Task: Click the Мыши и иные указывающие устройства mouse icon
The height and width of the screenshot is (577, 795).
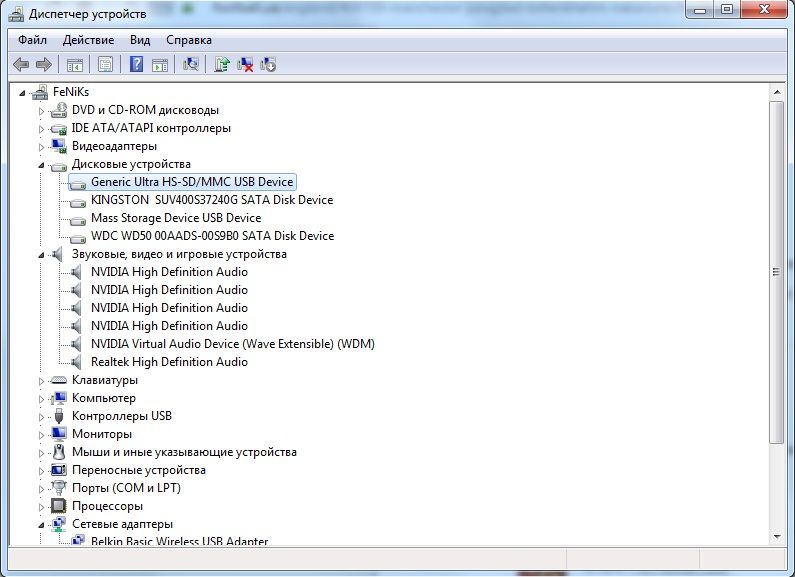Action: point(59,452)
